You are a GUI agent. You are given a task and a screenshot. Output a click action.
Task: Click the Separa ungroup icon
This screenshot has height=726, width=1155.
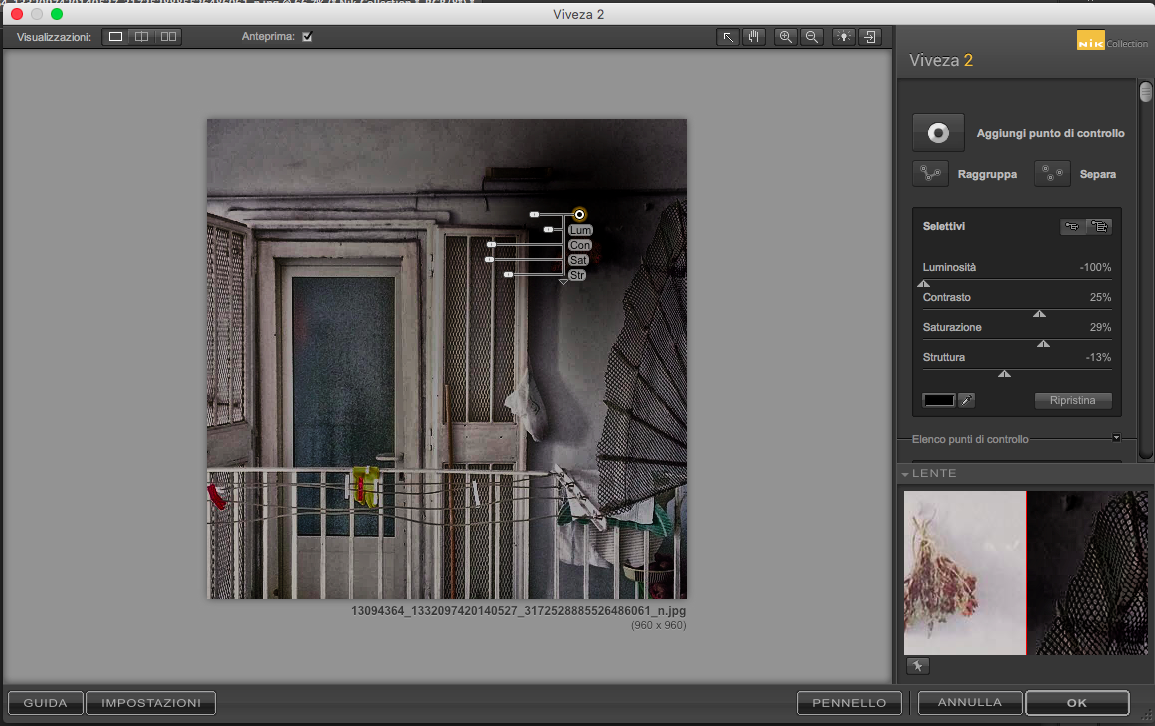(x=1052, y=174)
